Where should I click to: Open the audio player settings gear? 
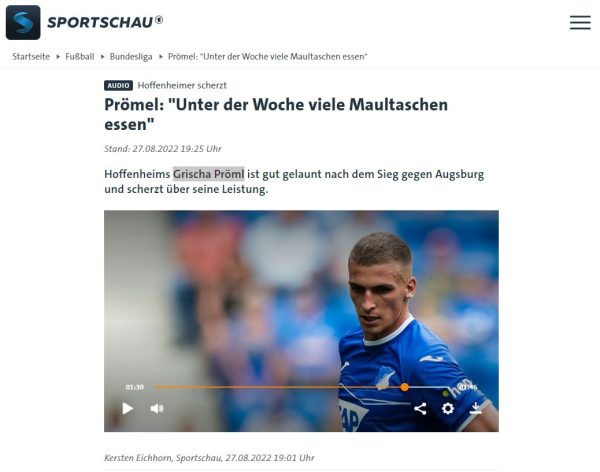[x=448, y=408]
